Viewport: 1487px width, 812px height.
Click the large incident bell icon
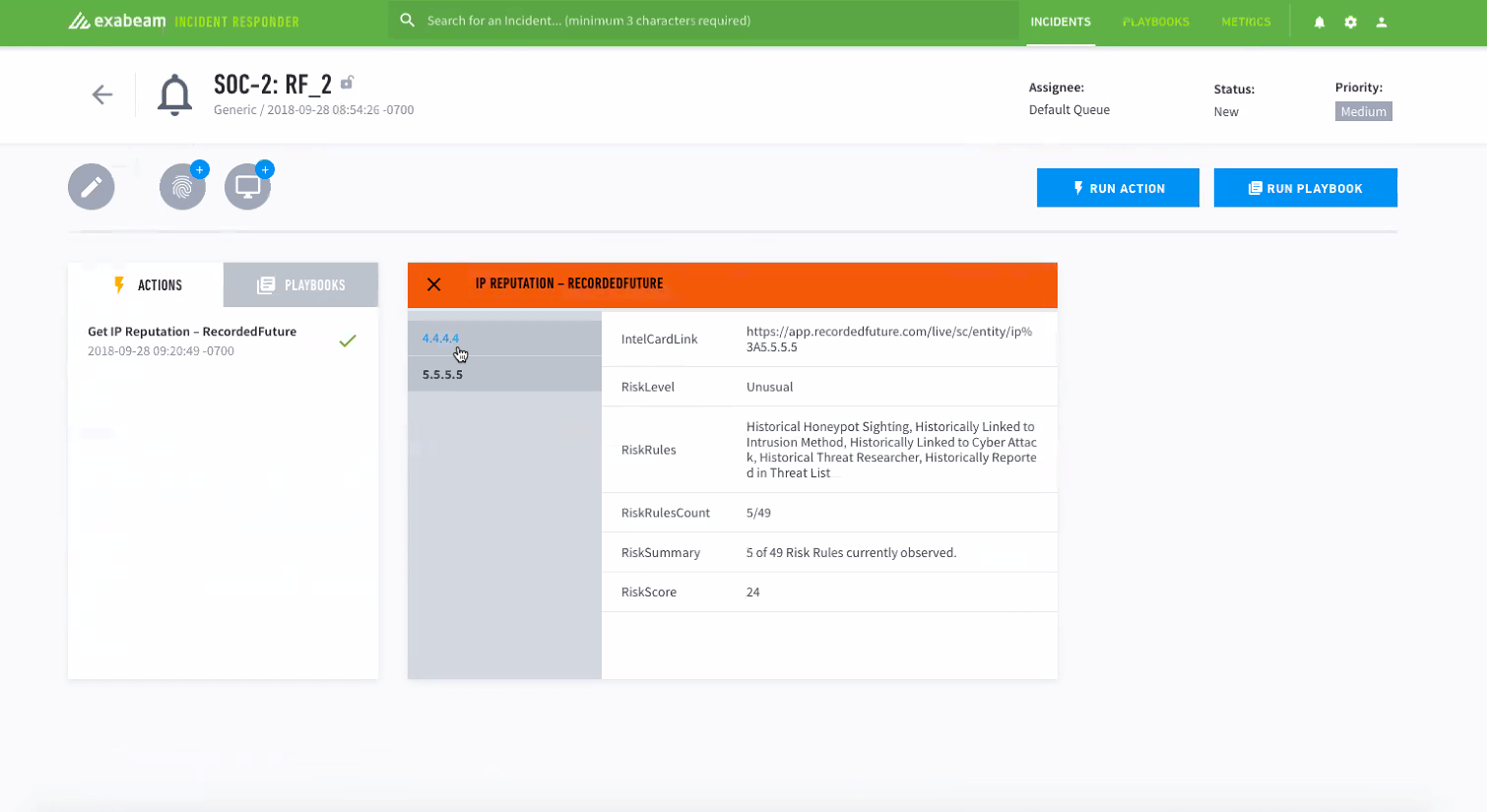pos(175,95)
